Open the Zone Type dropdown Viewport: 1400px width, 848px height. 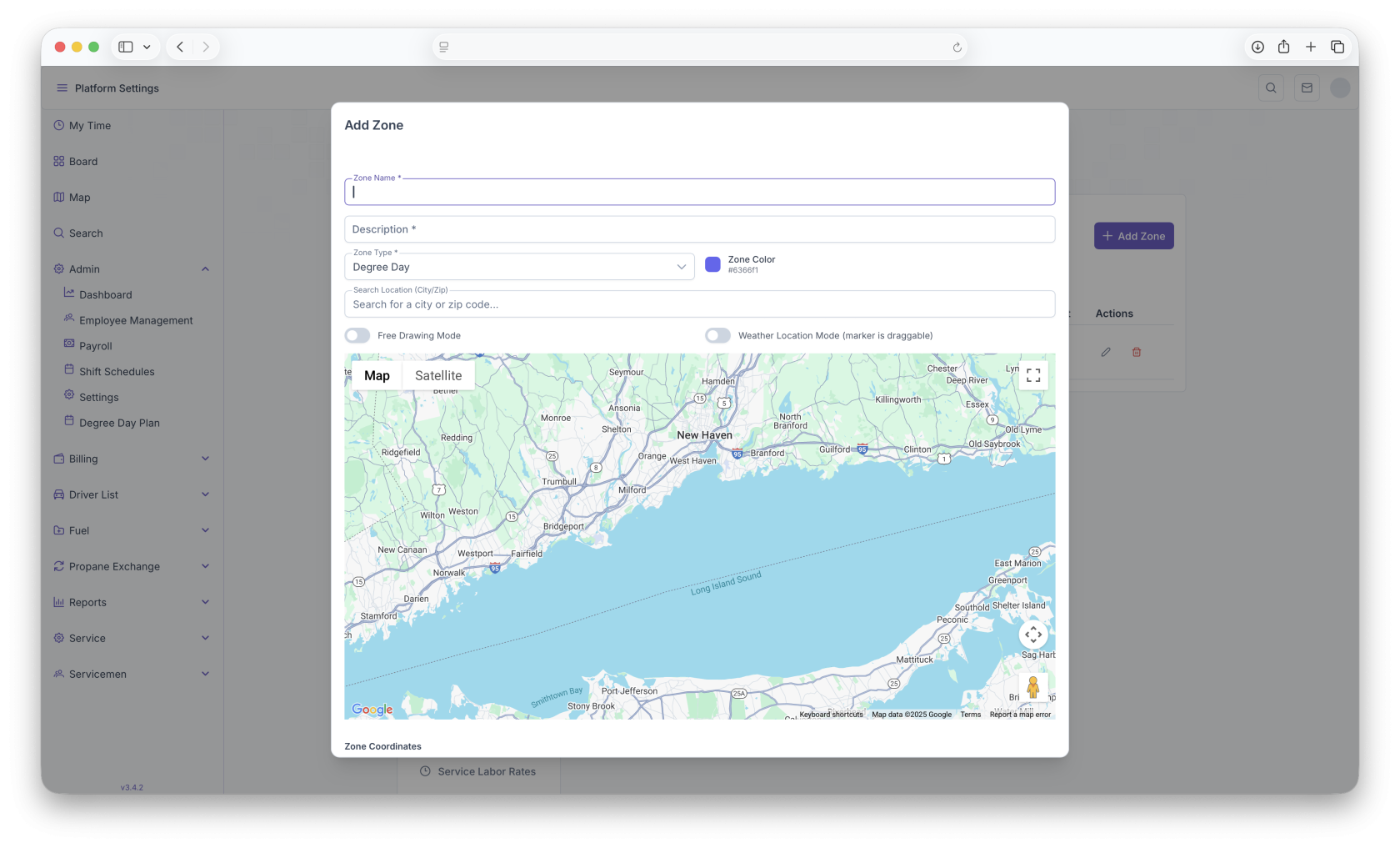coord(518,267)
